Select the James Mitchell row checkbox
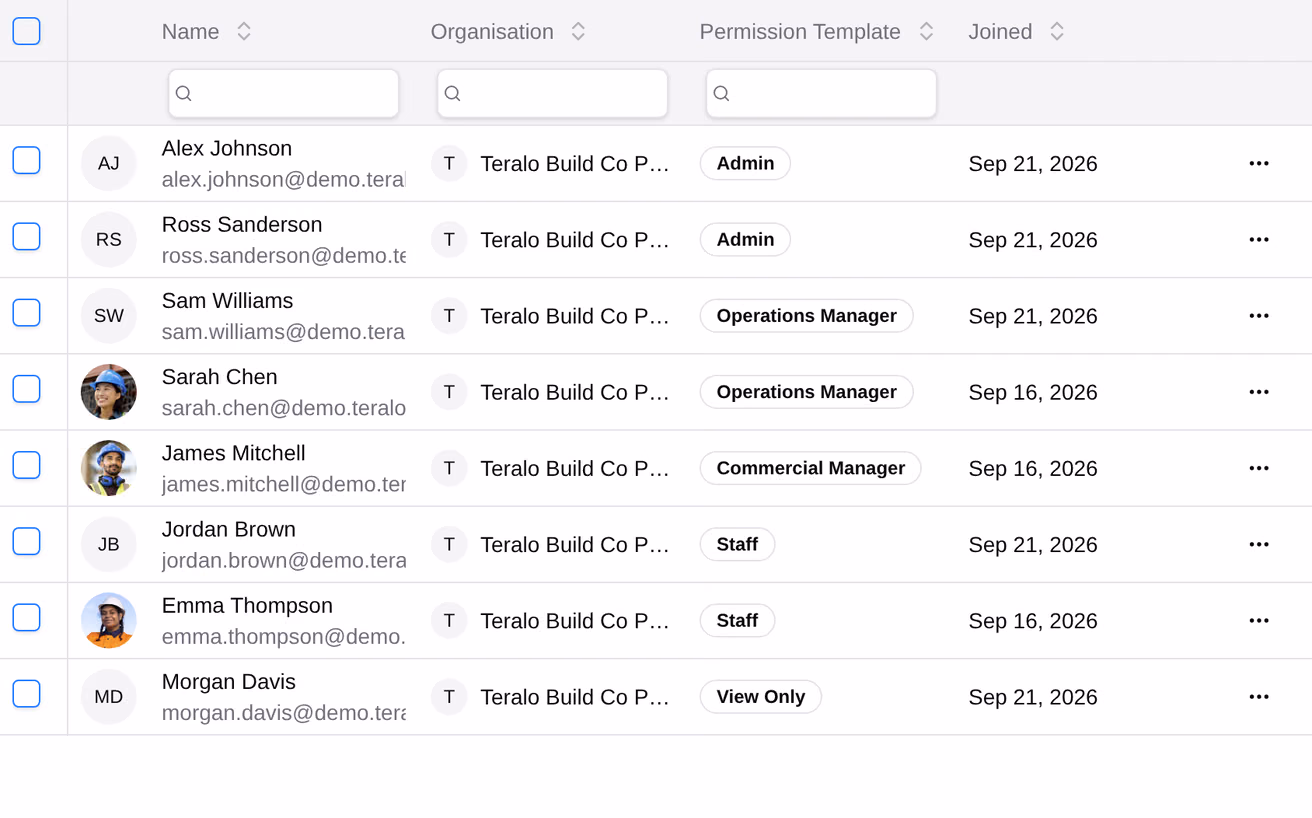The width and height of the screenshot is (1312, 818). tap(27, 465)
